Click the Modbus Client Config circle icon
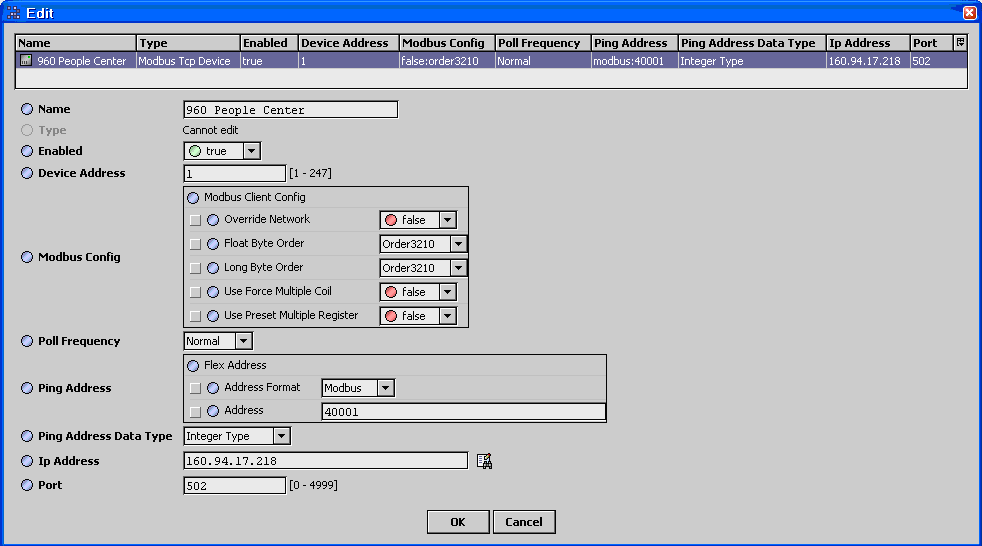 pos(194,198)
